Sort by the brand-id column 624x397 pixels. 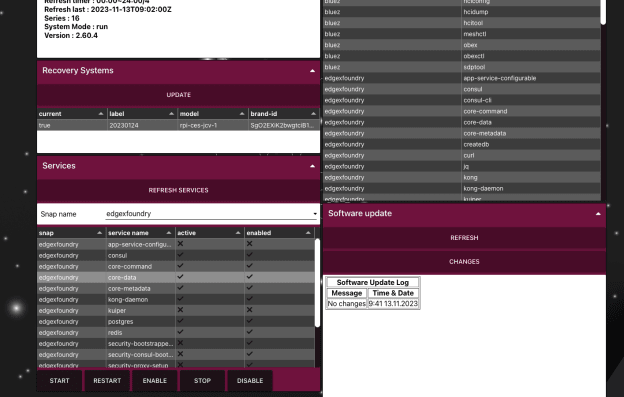(x=284, y=114)
